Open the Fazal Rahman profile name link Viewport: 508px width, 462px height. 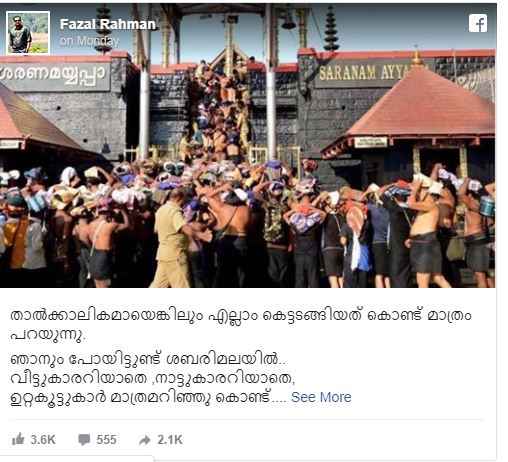(108, 24)
